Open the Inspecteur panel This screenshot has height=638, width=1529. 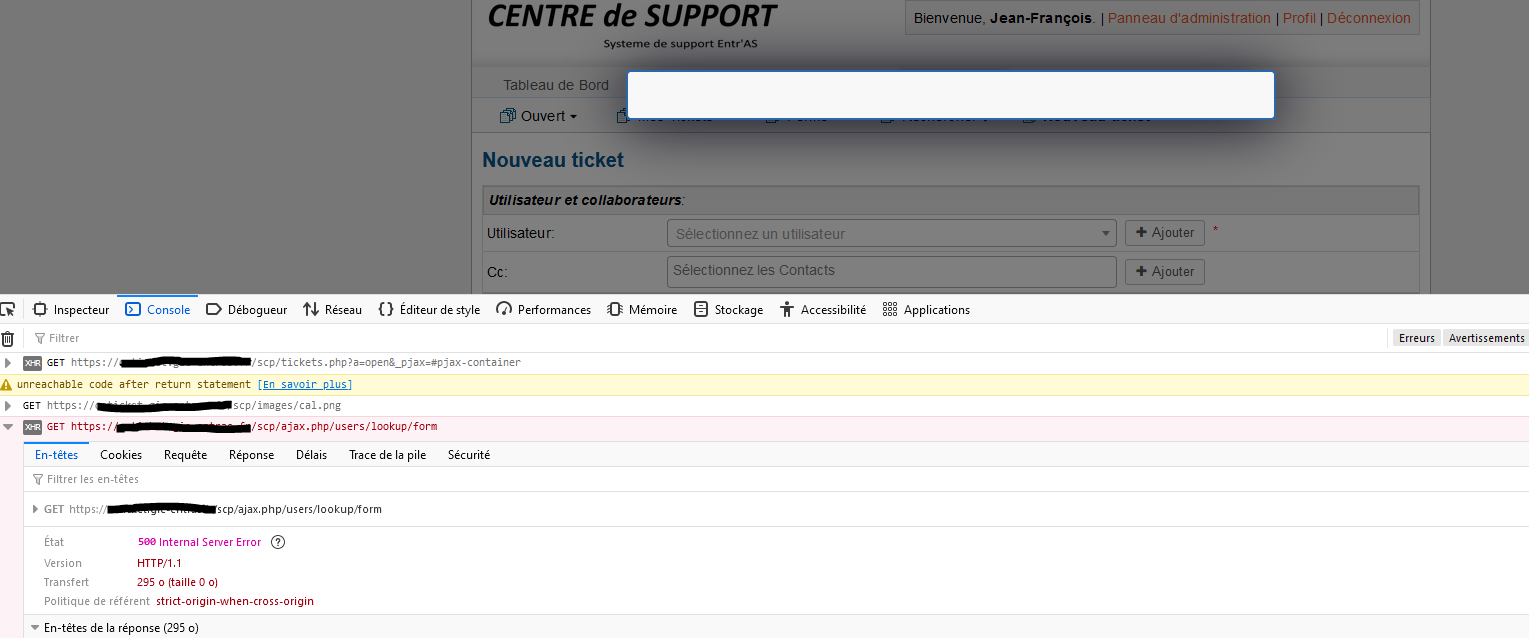71,310
